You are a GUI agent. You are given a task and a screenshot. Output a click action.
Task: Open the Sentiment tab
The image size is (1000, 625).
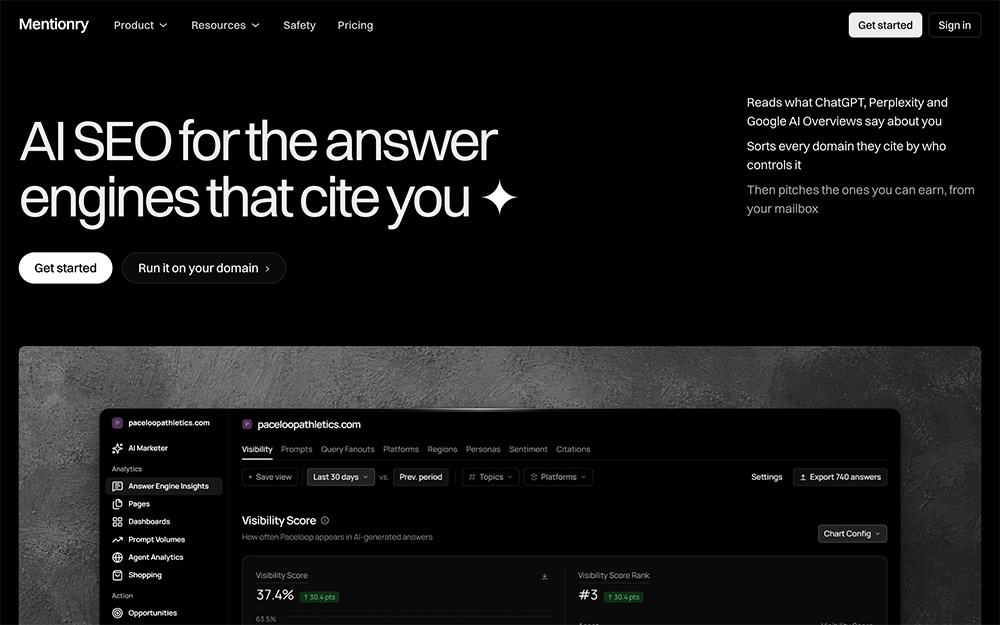pos(528,449)
